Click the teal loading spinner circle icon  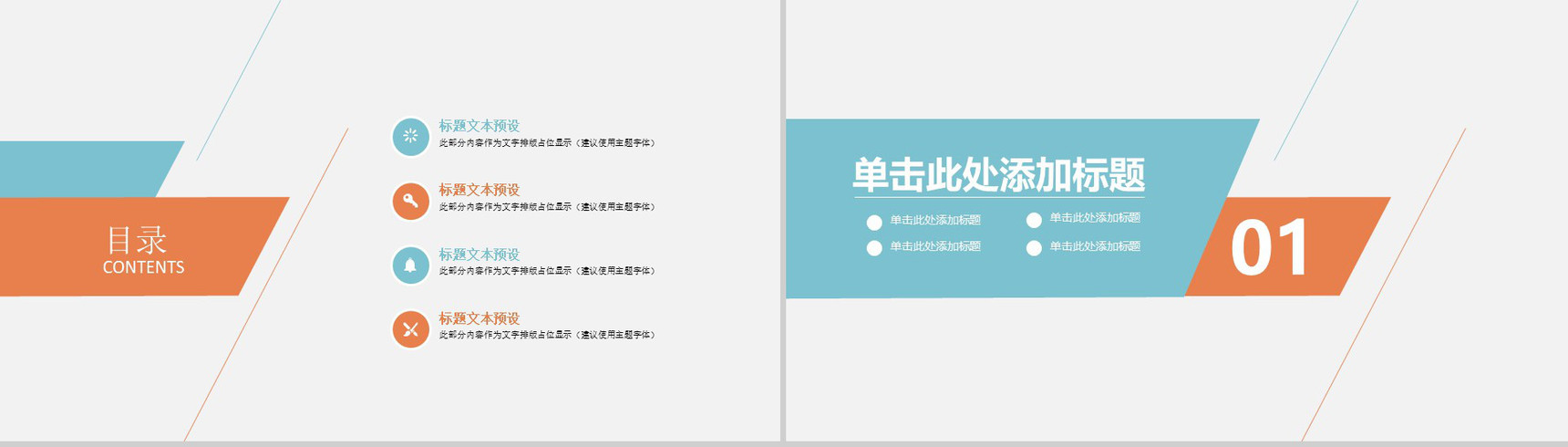click(410, 137)
